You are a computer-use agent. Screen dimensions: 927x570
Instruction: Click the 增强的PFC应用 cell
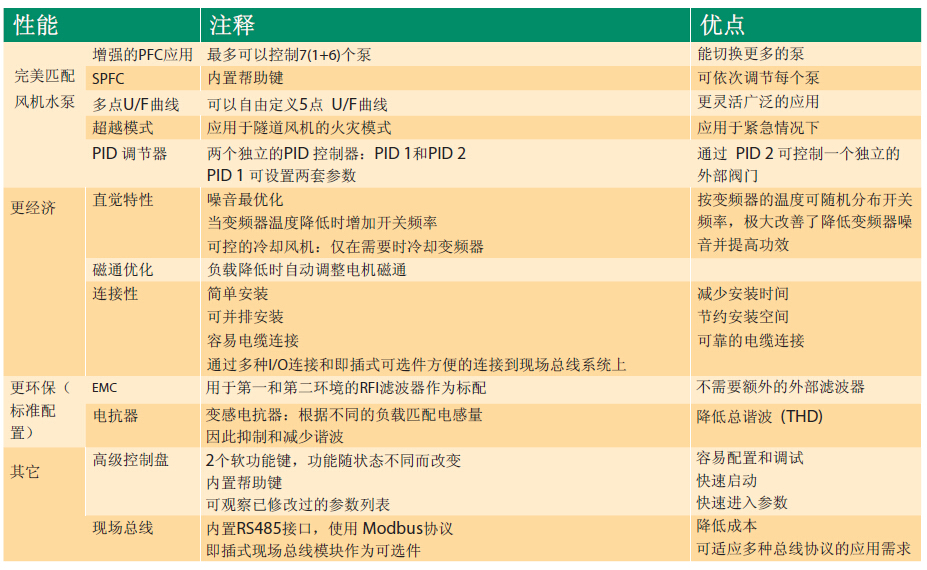[142, 55]
